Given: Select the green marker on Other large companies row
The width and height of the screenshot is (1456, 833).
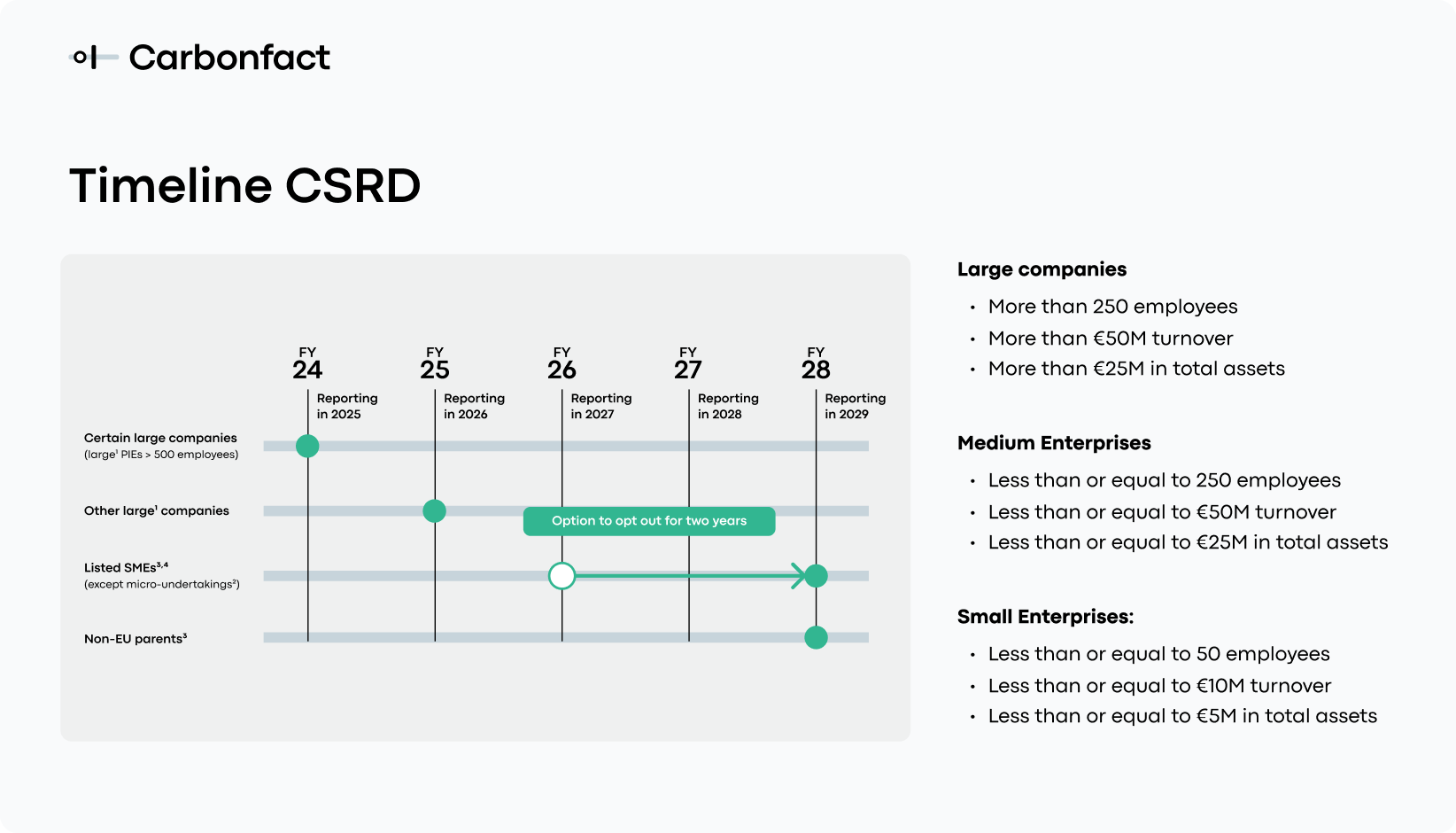Looking at the screenshot, I should point(435,510).
